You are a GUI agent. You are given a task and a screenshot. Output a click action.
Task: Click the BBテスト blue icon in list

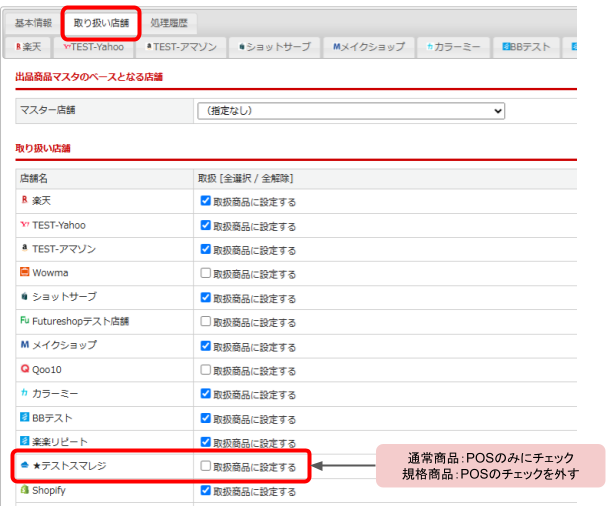[25, 417]
